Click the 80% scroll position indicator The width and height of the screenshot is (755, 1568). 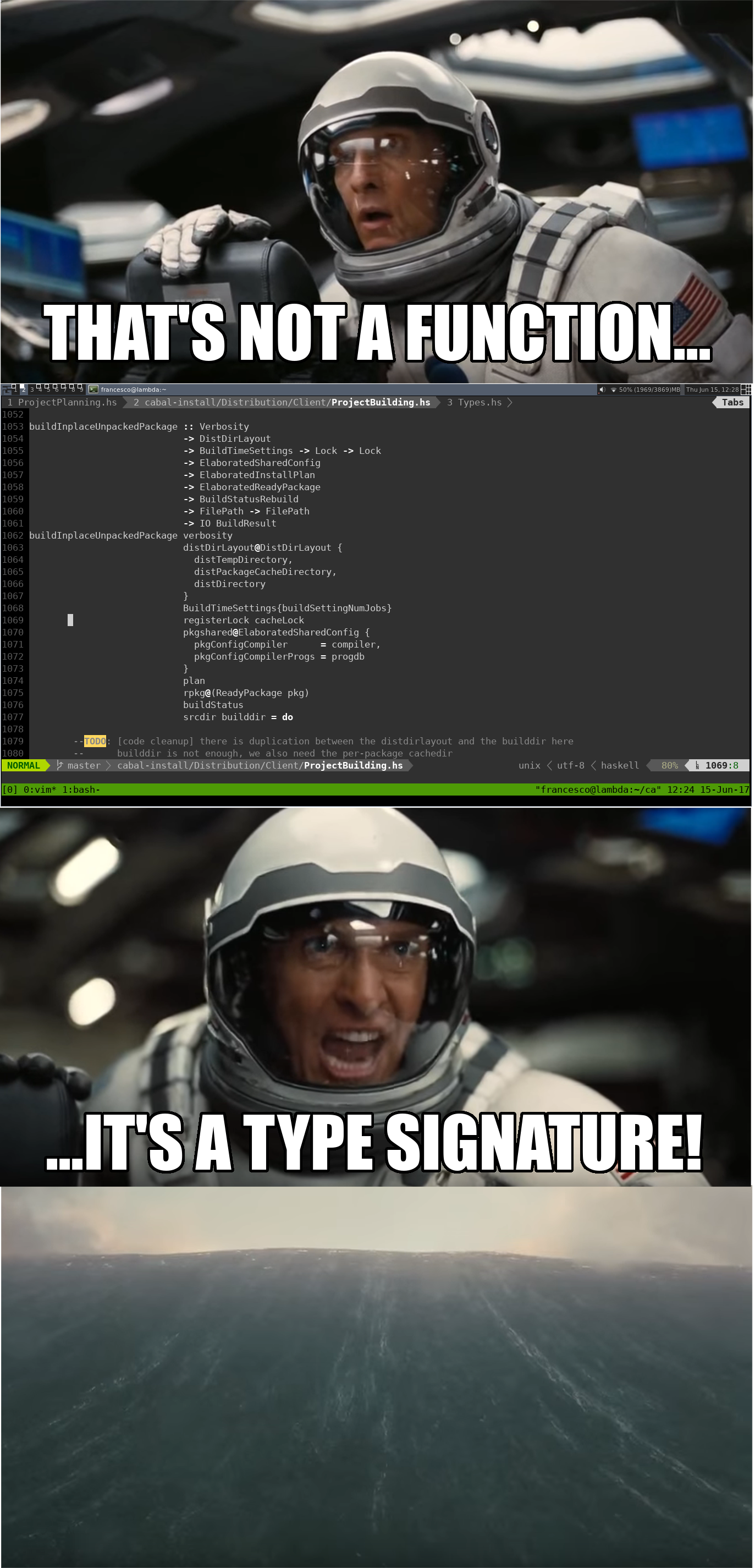[x=669, y=765]
